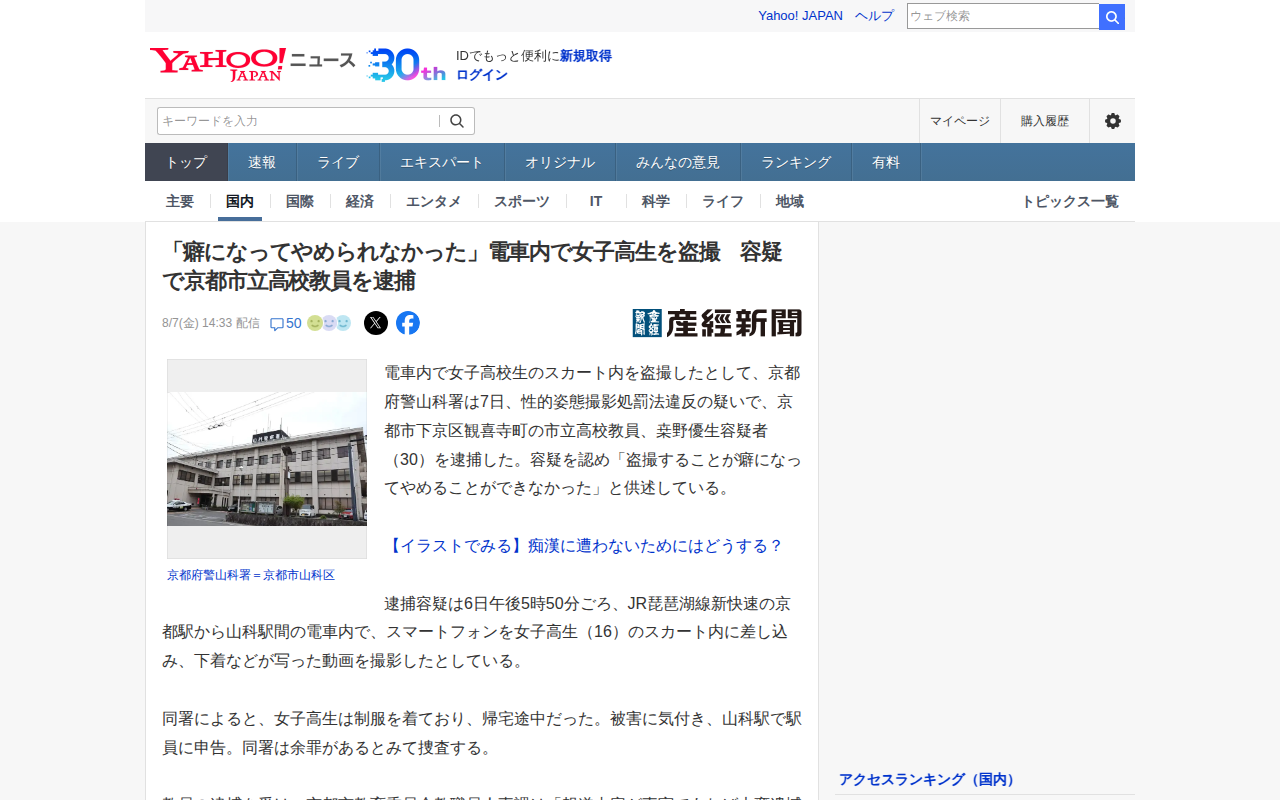The height and width of the screenshot is (800, 1280).
Task: Select the エキスパート tab
Action: point(442,162)
